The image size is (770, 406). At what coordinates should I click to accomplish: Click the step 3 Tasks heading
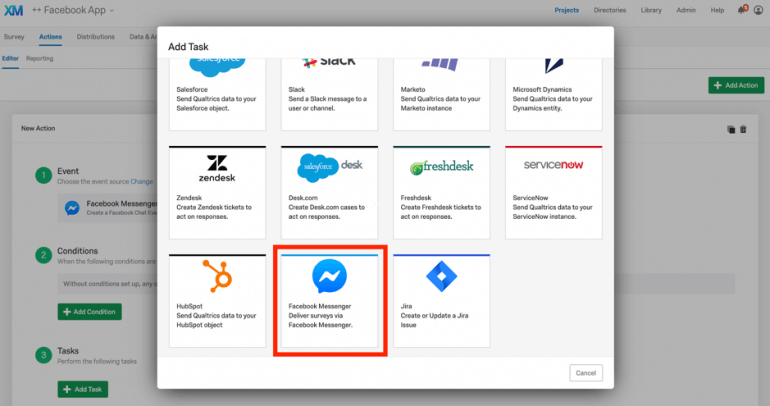pos(68,351)
